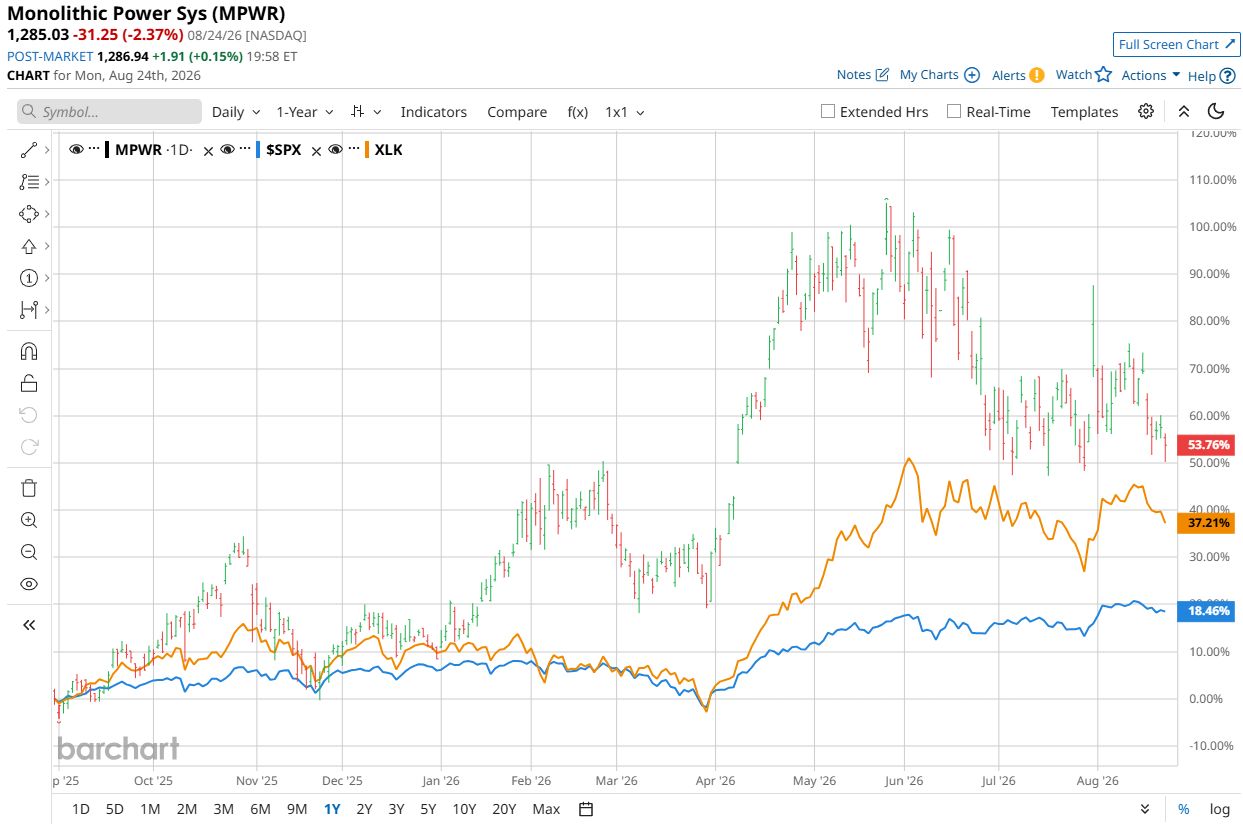This screenshot has height=832, width=1243.
Task: Delete drawings with the trash icon
Action: coord(28,488)
